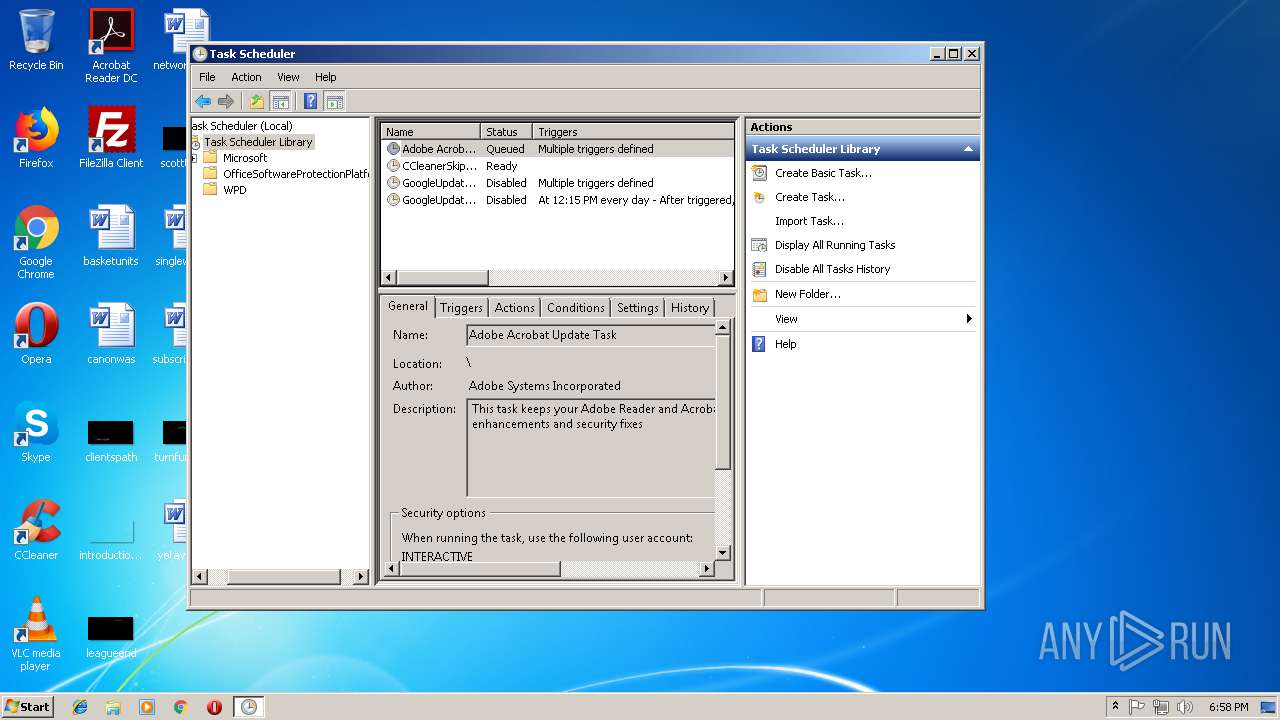Toggle Show/Hide Console Tree toolbar icon
Image resolution: width=1280 pixels, height=720 pixels.
click(281, 101)
